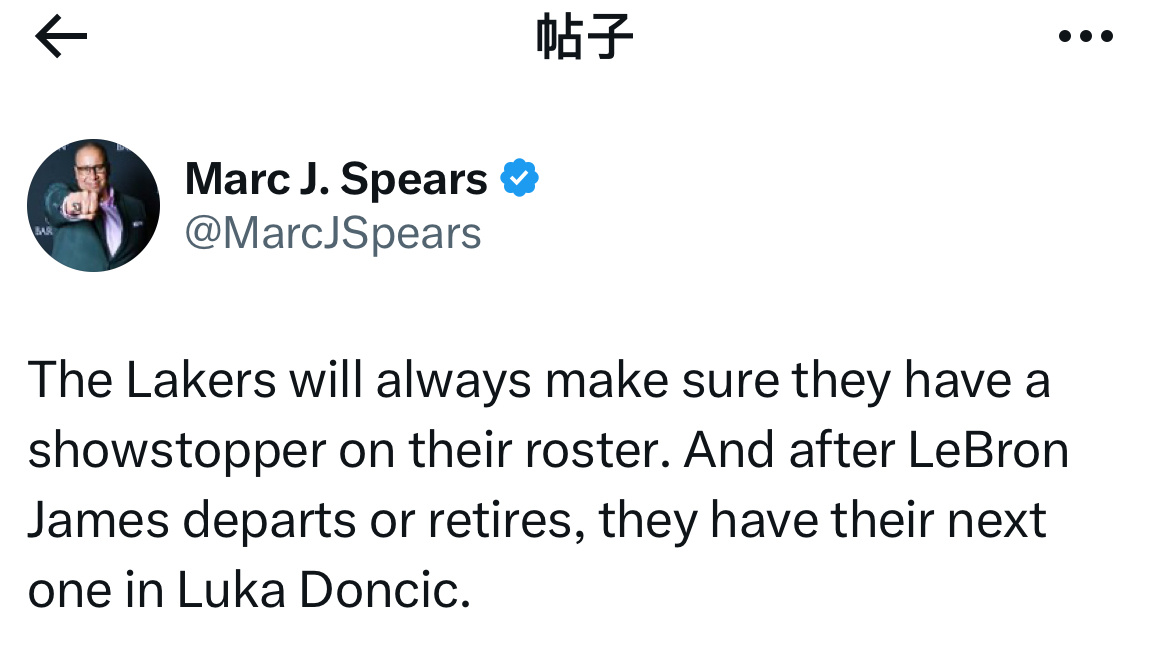The width and height of the screenshot is (1170, 662).
Task: Open the three-dot more options menu
Action: point(1086,36)
